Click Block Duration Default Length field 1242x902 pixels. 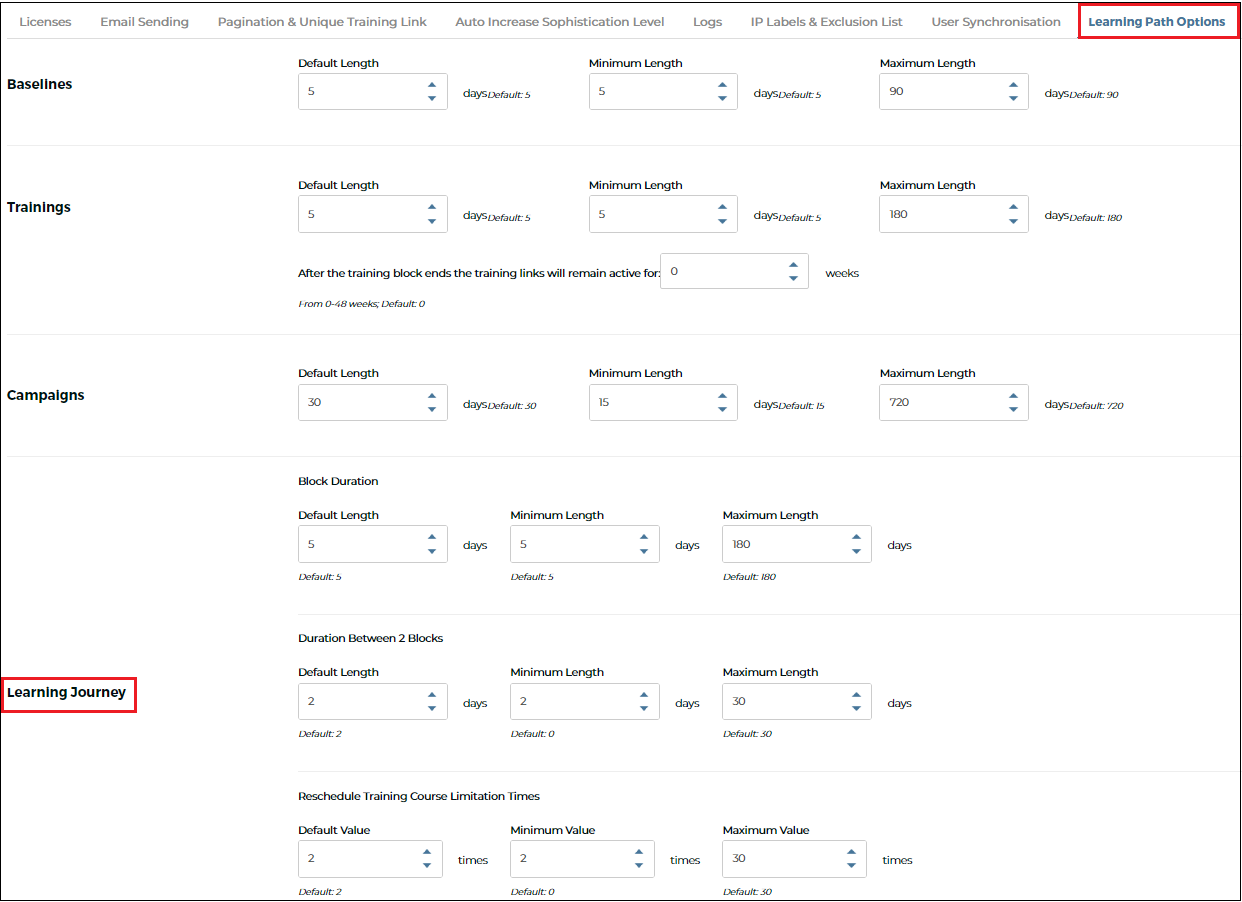pos(372,544)
